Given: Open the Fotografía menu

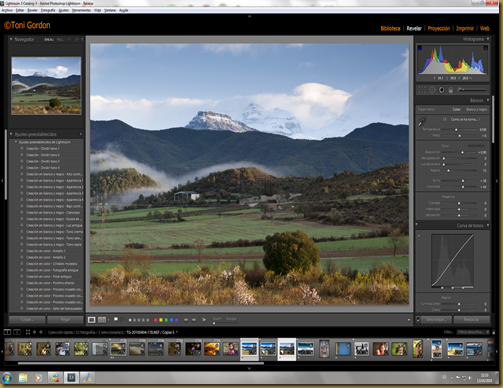Looking at the screenshot, I should 48,10.
